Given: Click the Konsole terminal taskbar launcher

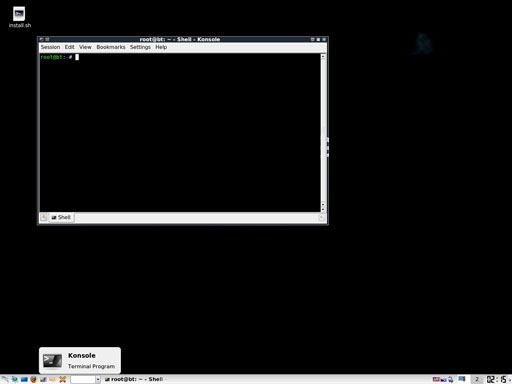Looking at the screenshot, I should [x=43, y=379].
